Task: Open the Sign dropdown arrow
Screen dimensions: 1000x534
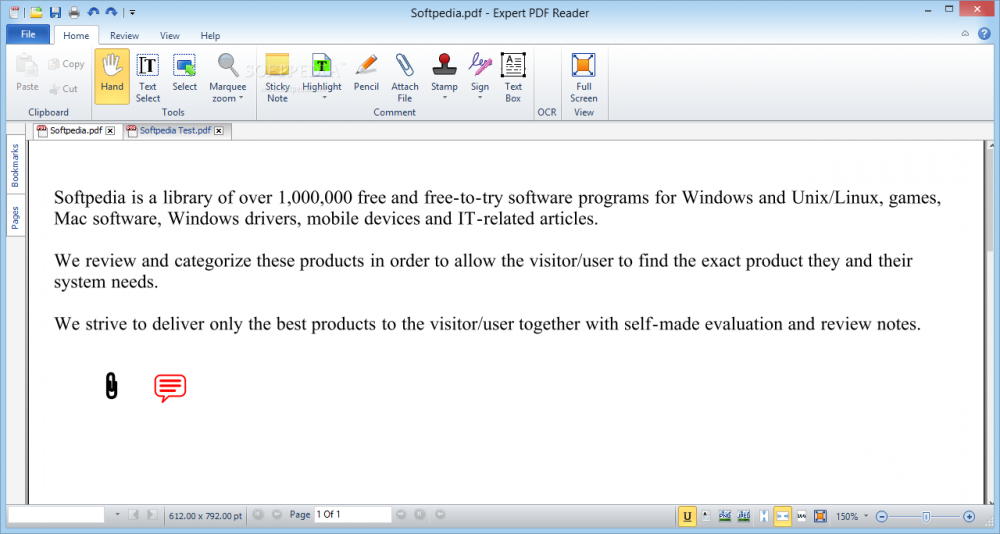Action: pos(480,98)
